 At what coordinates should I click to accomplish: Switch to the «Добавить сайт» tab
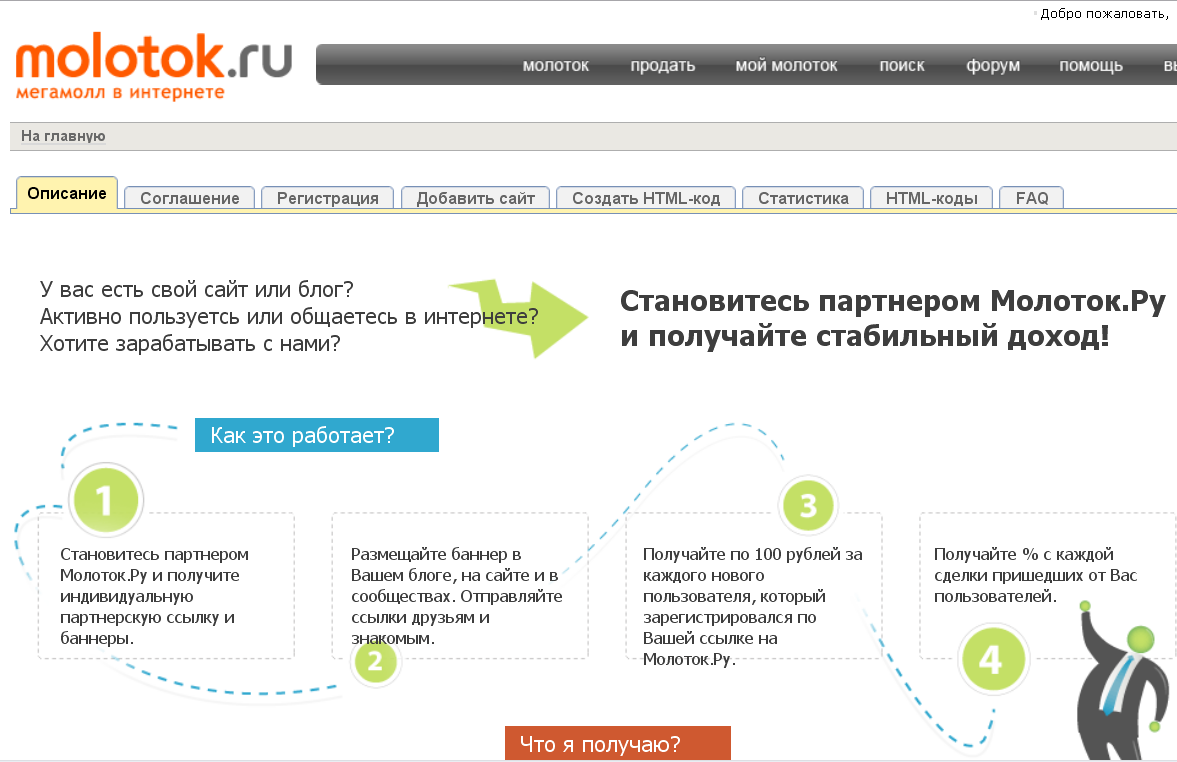click(x=476, y=198)
